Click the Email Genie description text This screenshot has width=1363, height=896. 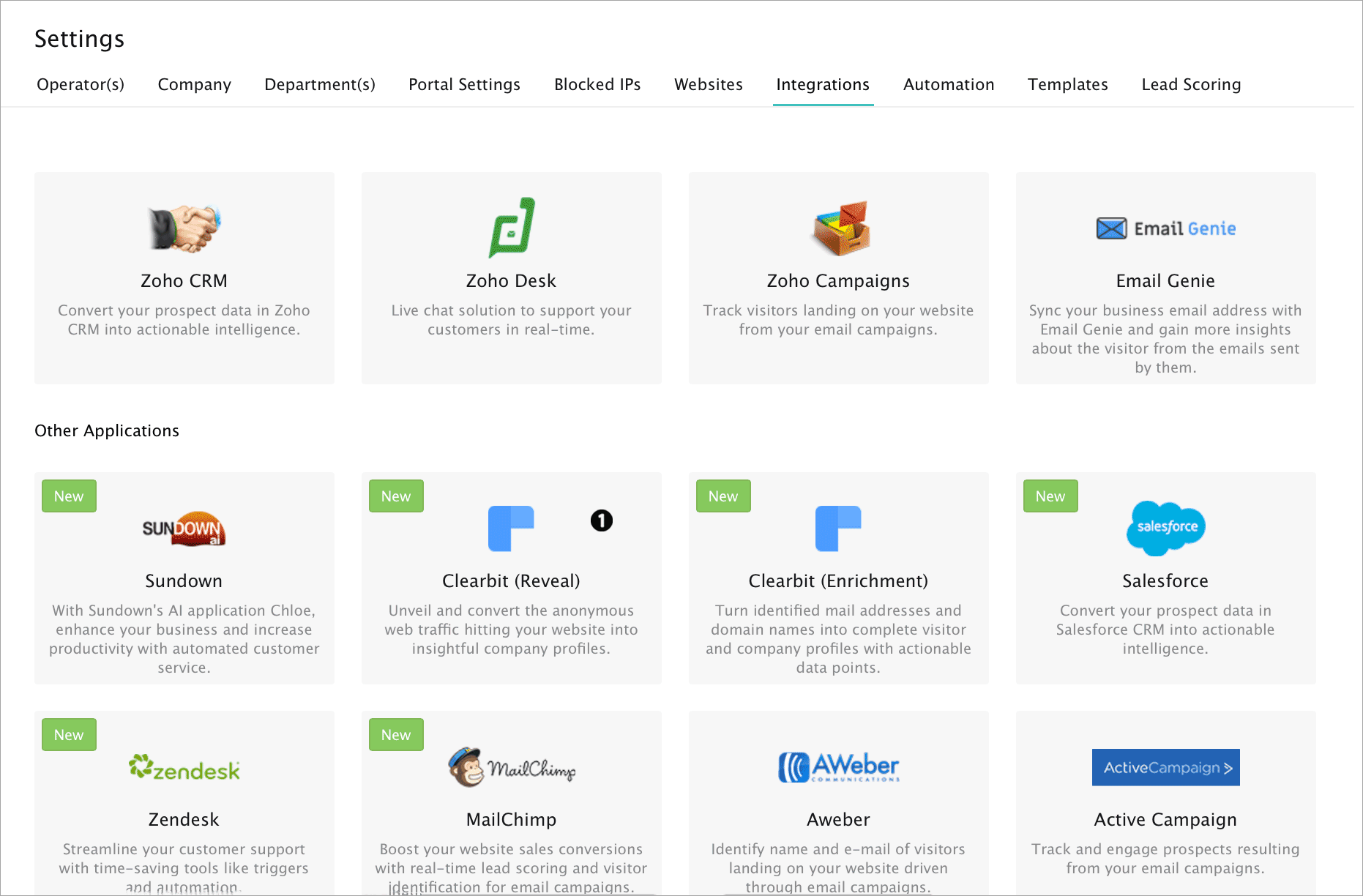[x=1166, y=339]
